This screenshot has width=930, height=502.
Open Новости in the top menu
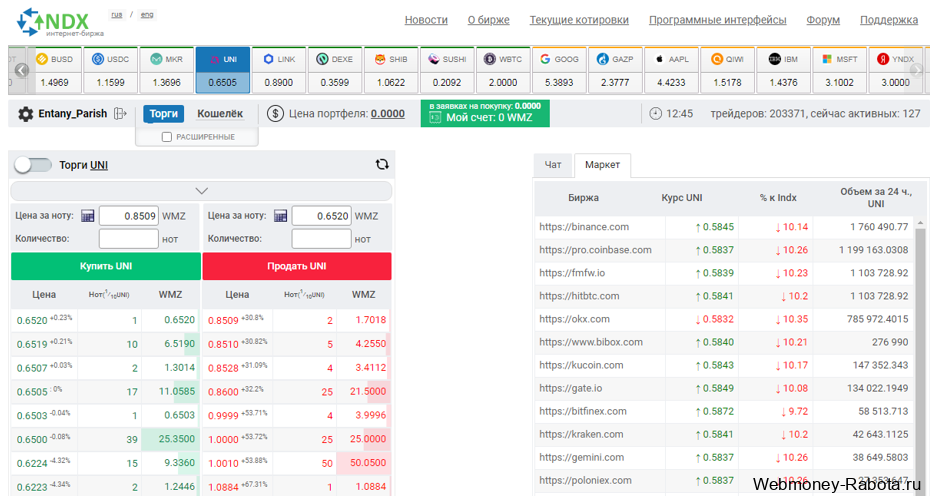[426, 20]
